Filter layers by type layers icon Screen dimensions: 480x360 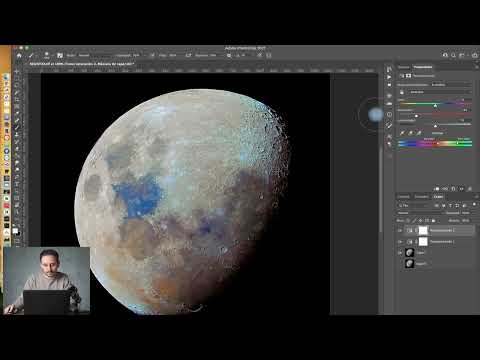450,205
